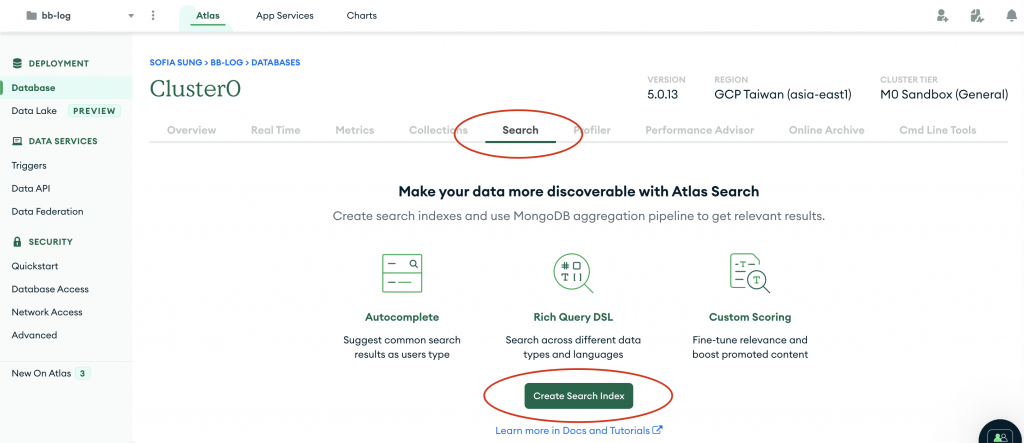Click version 5.0.13 value
1024x443 pixels.
(663, 95)
